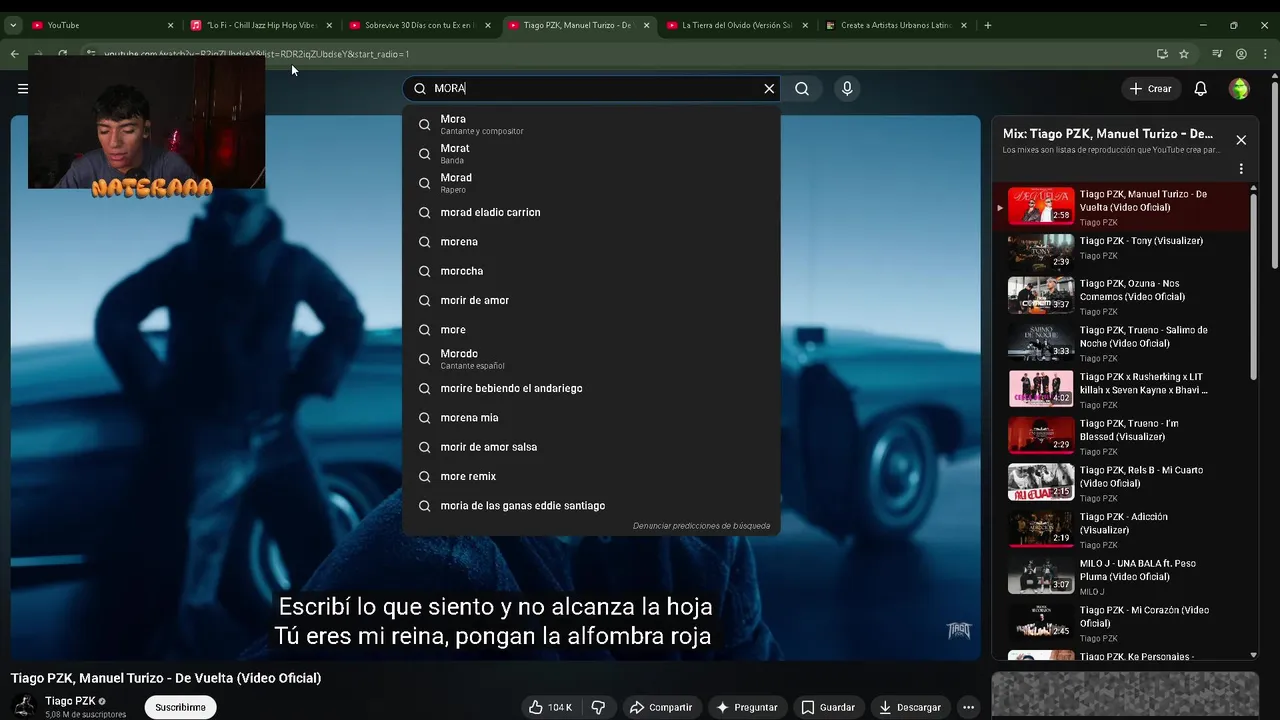The width and height of the screenshot is (1280, 720).
Task: Select suggestion morena mia
Action: pos(591,417)
